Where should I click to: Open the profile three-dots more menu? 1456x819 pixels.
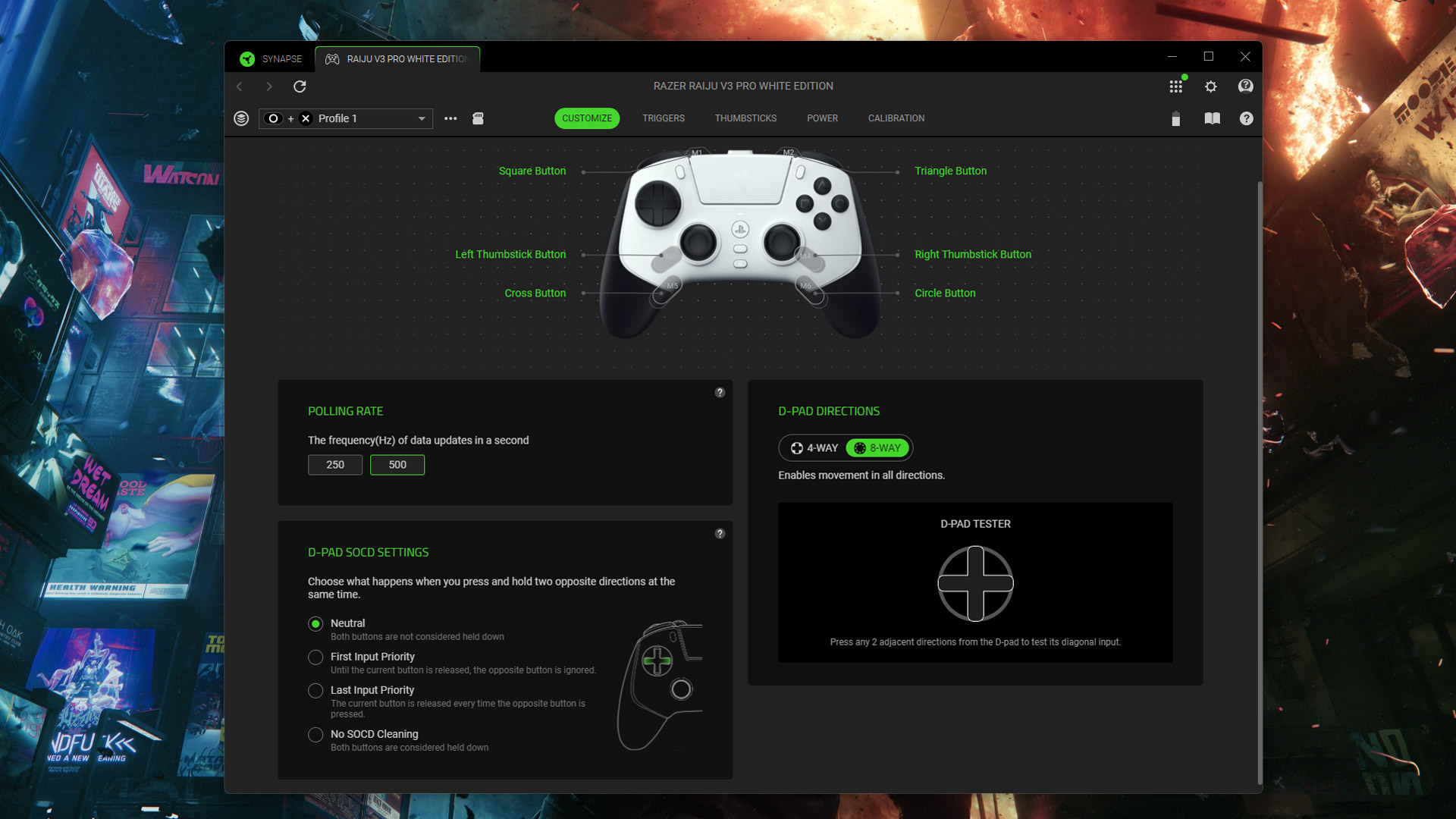[450, 118]
